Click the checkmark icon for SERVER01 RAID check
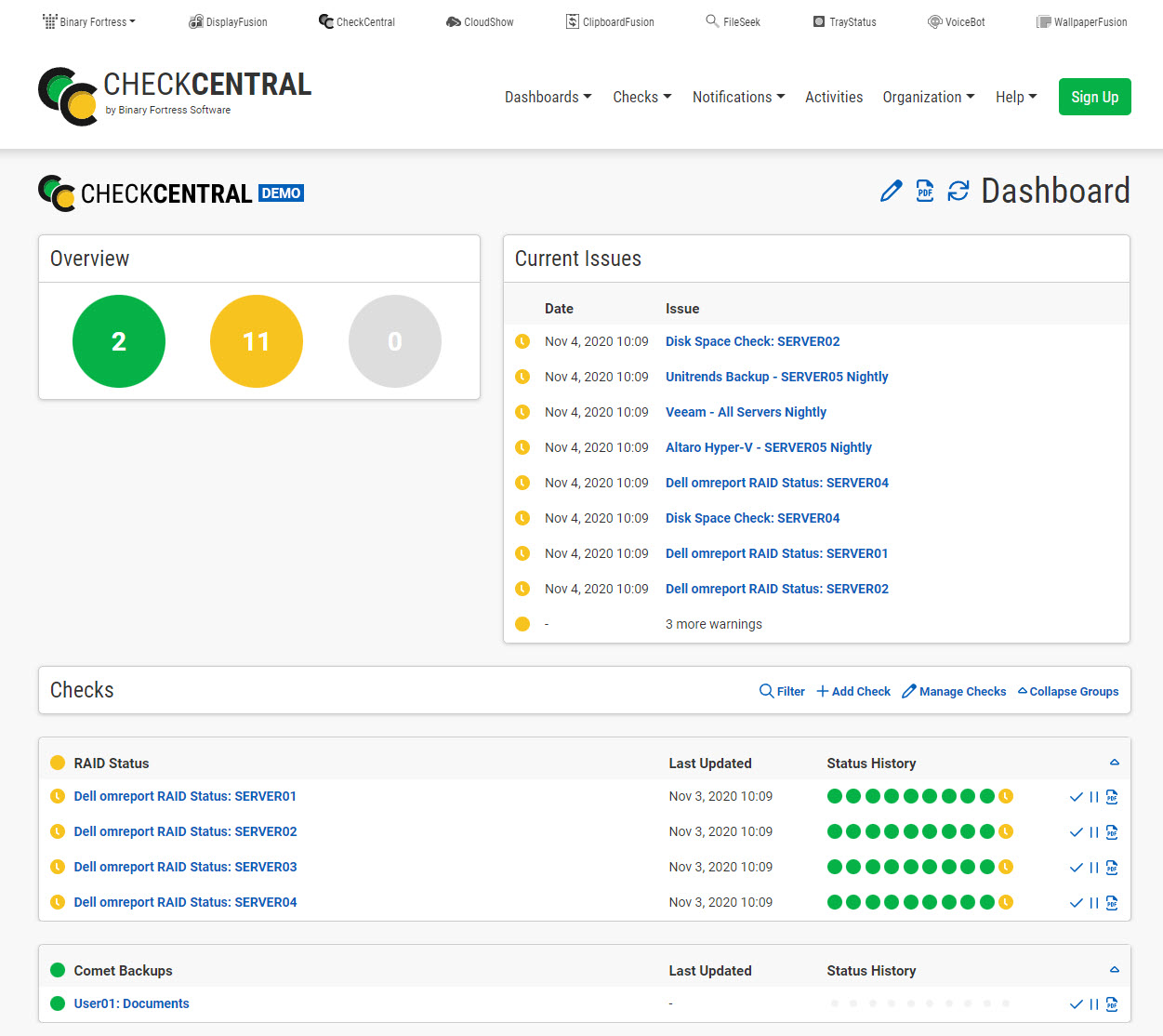Image resolution: width=1163 pixels, height=1036 pixels. (1076, 797)
